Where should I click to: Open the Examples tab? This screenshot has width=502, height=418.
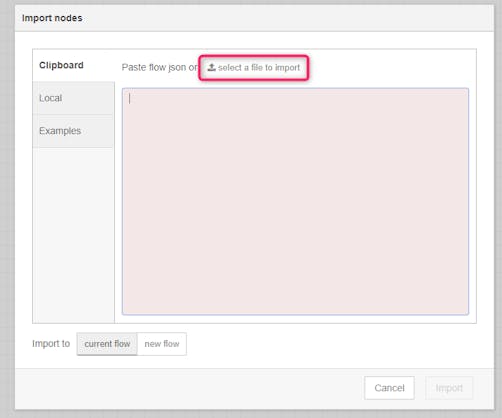(73, 131)
